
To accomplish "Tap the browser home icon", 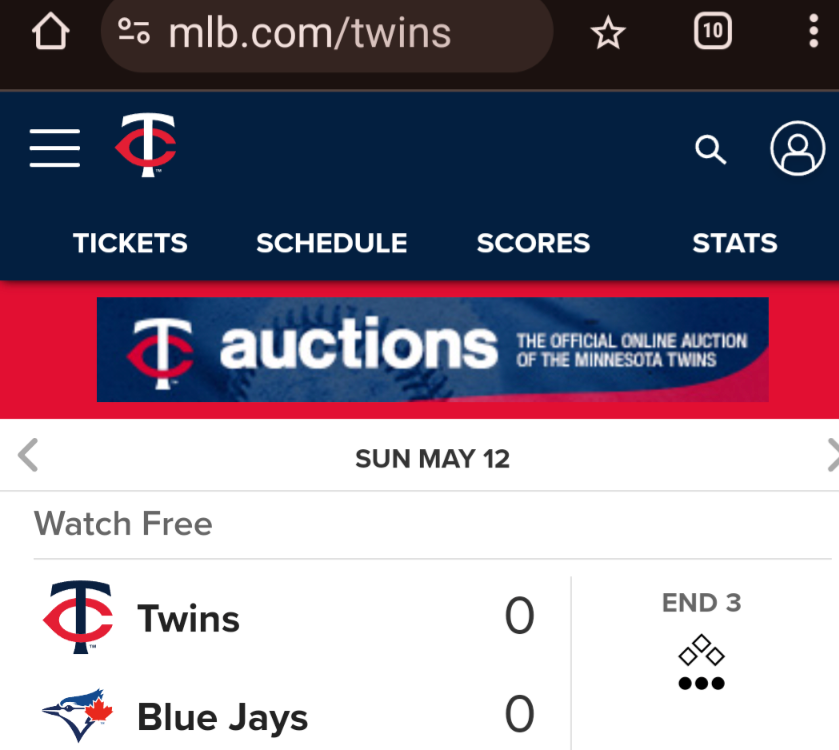I will click(x=50, y=32).
